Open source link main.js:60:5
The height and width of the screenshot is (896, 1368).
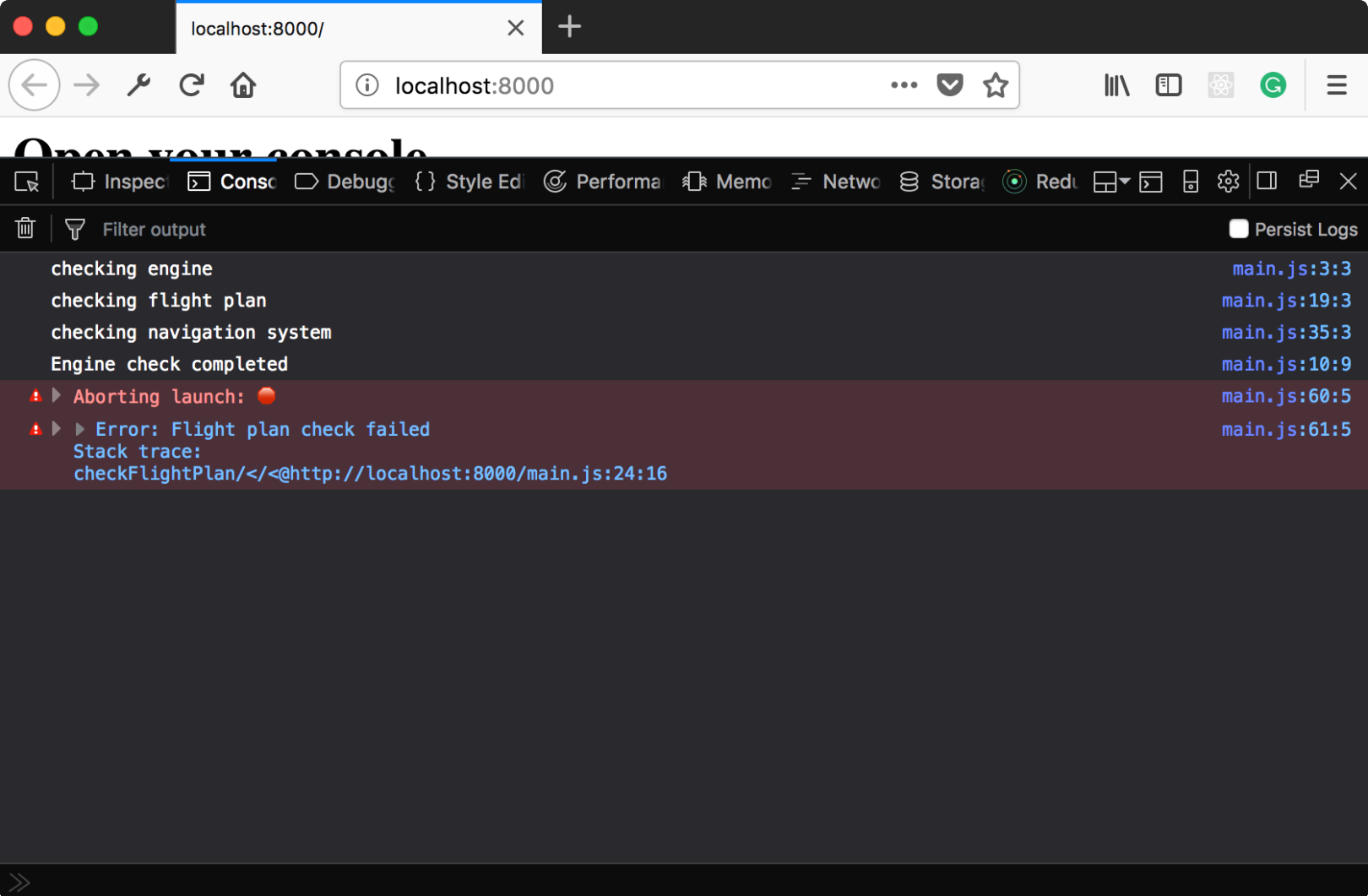[x=1286, y=396]
